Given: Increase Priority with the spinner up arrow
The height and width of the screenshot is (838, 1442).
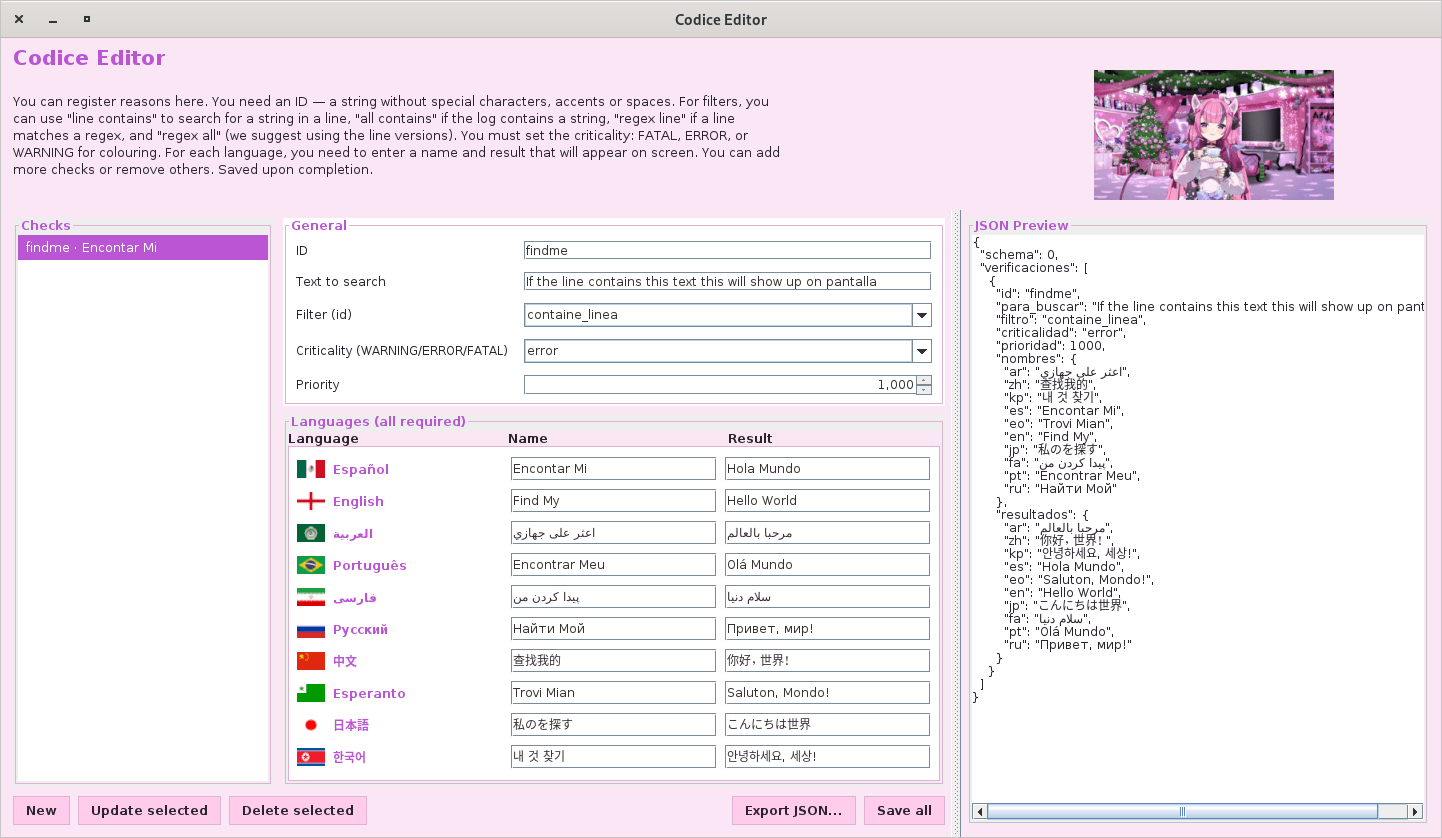Looking at the screenshot, I should 923,380.
